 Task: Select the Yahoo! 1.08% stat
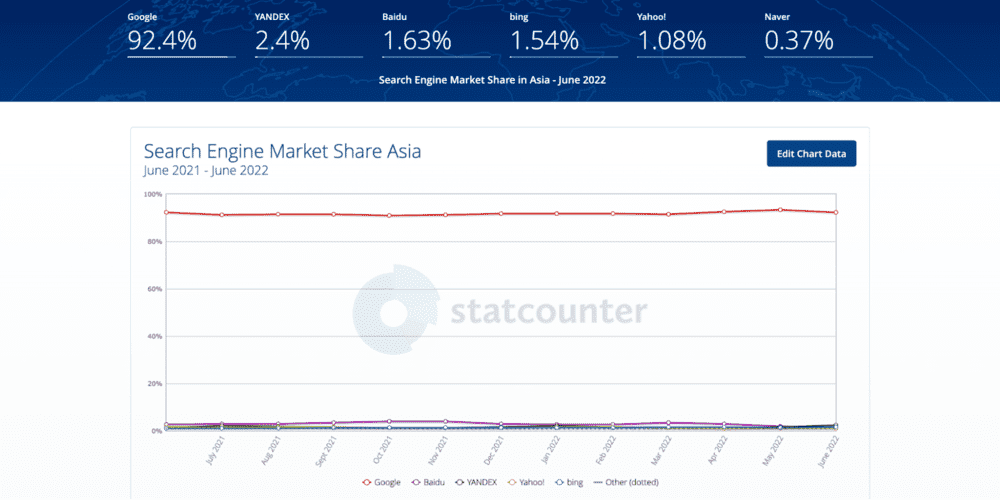coord(672,40)
